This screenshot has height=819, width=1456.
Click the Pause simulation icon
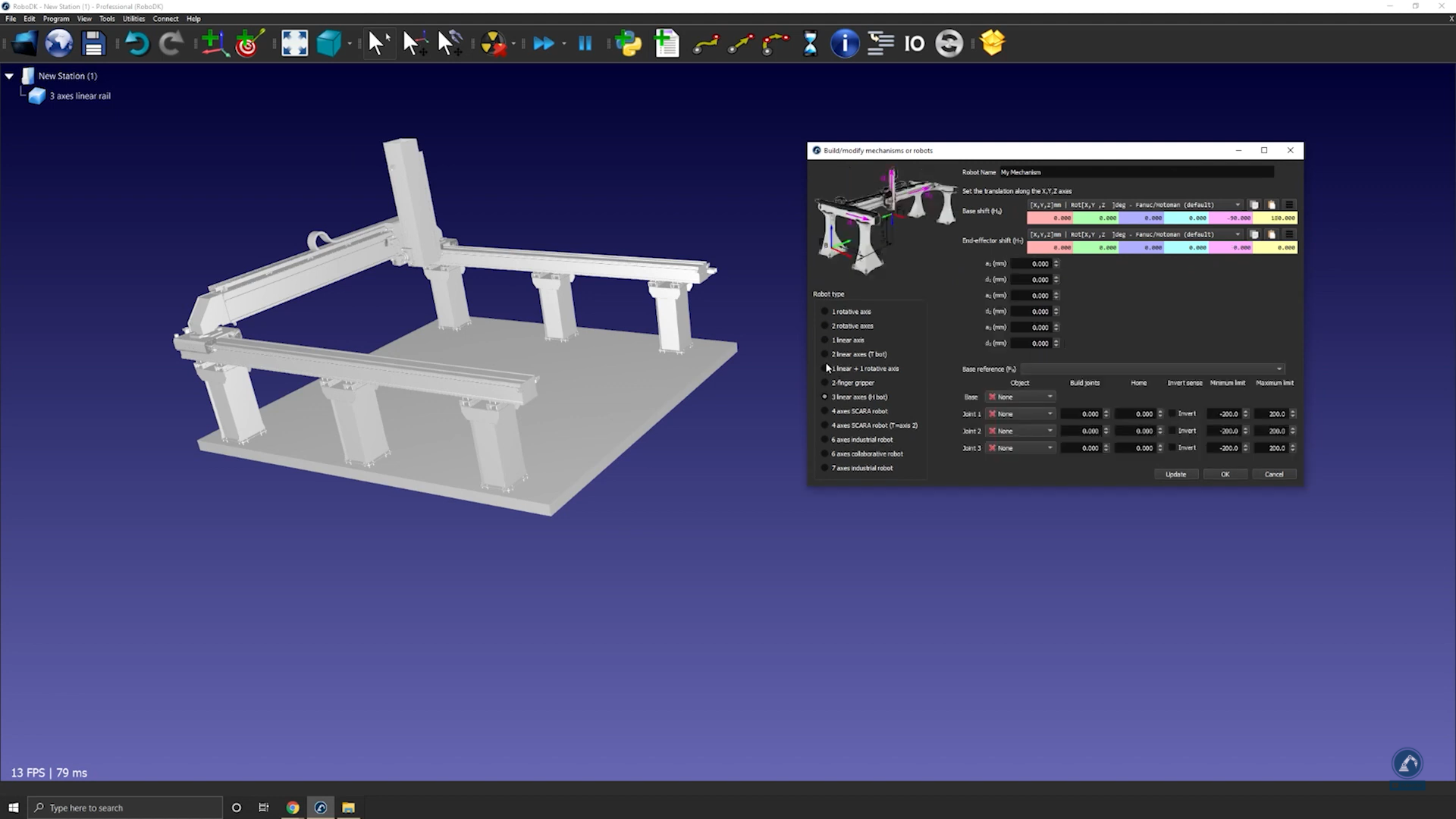(585, 43)
